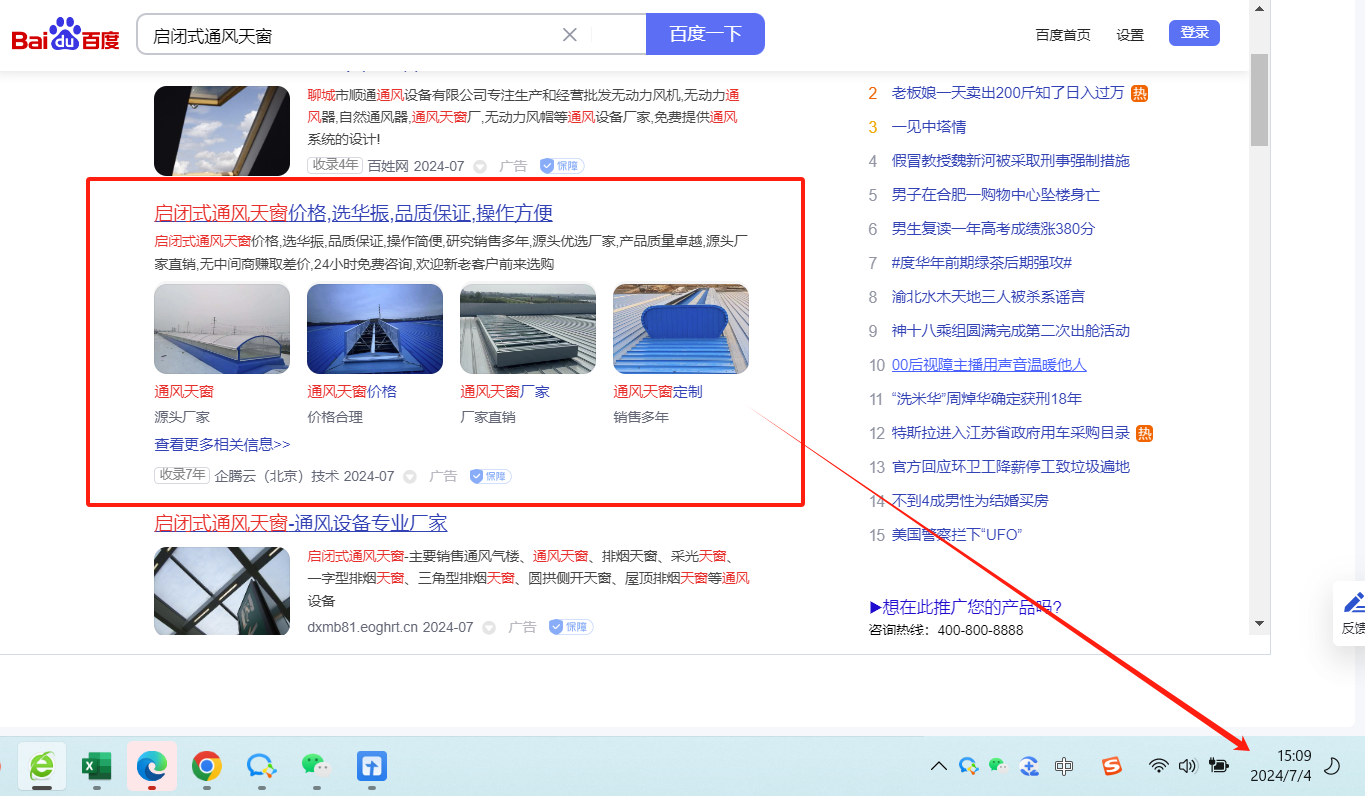This screenshot has width=1365, height=796.
Task: Show hidden tray icons with the chevron
Action: click(938, 766)
